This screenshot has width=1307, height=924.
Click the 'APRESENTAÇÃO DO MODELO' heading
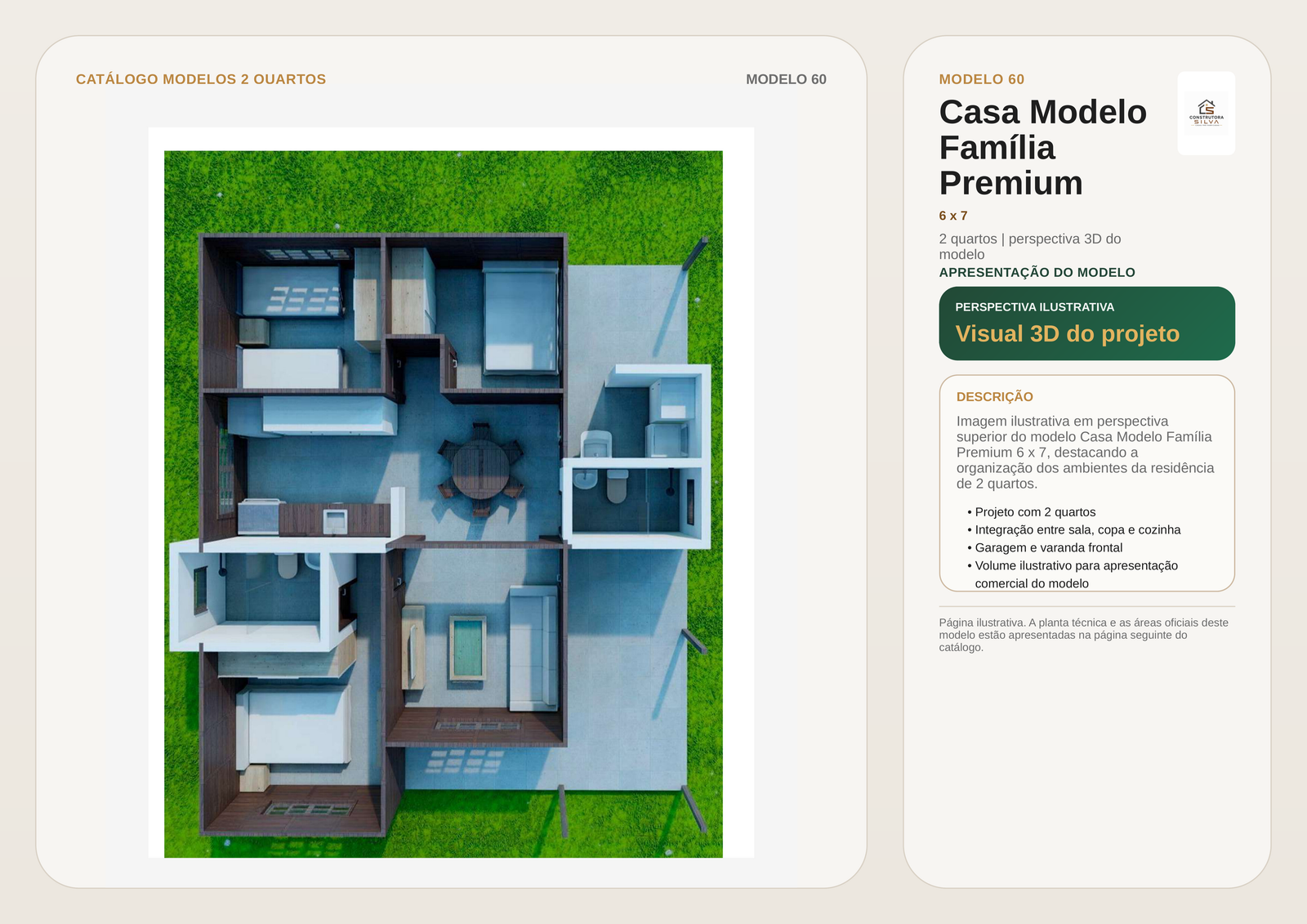click(1037, 272)
